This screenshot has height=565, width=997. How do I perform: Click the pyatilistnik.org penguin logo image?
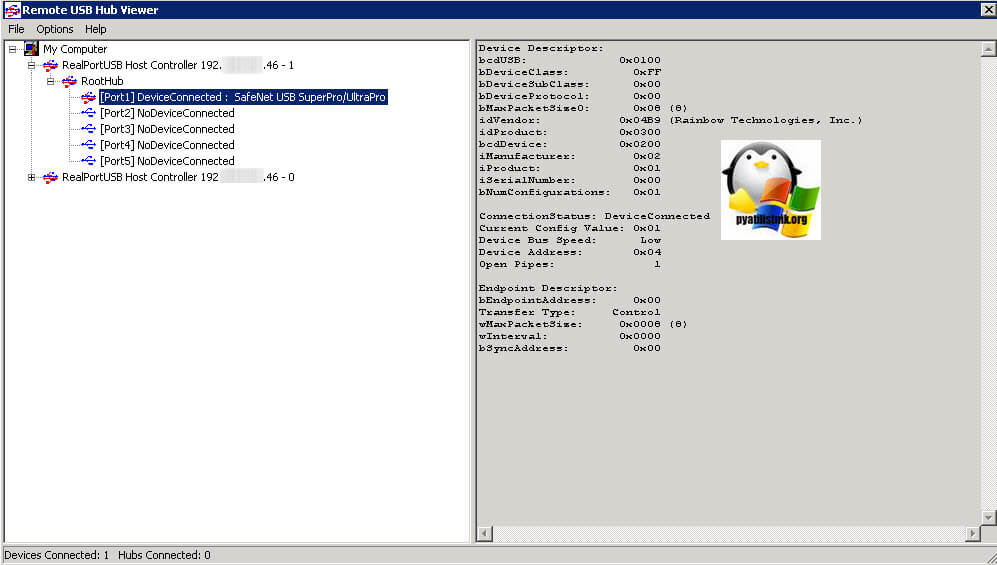pyautogui.click(x=770, y=189)
